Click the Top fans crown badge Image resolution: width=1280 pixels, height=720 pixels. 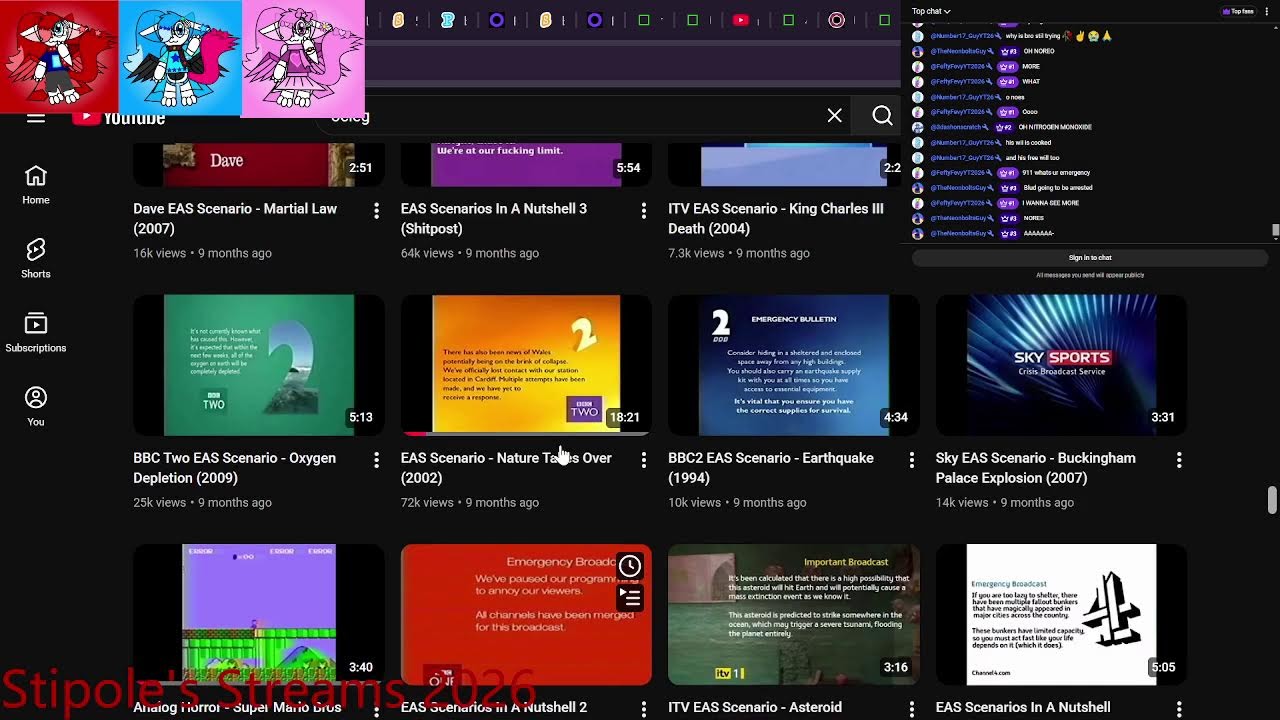1238,11
